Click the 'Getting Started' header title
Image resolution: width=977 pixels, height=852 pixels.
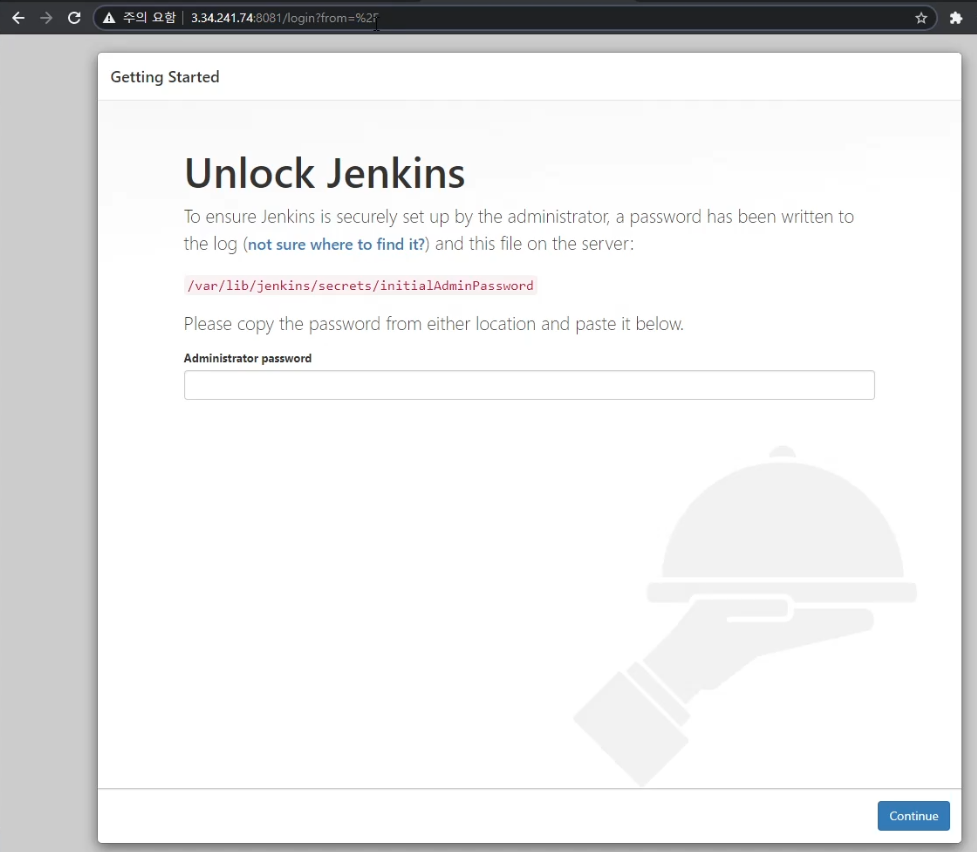pos(165,77)
